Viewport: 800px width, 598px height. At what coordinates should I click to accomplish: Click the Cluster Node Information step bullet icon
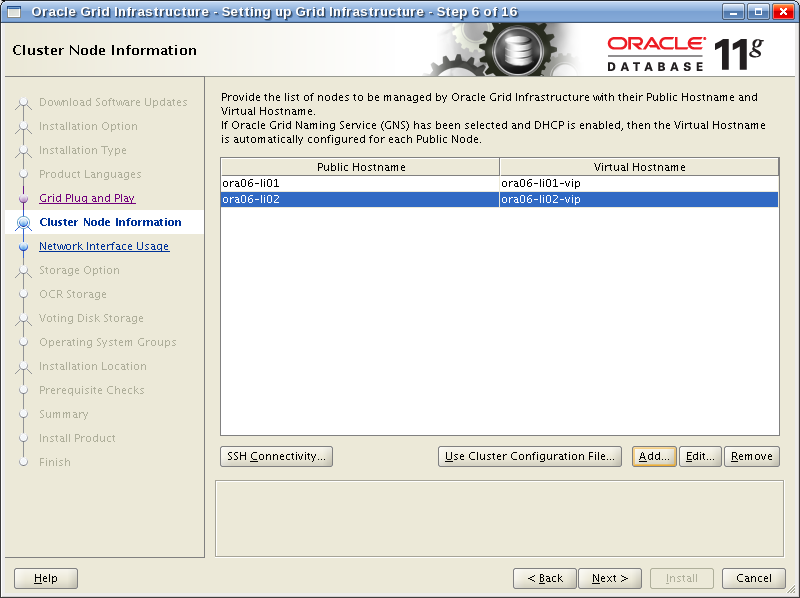(x=24, y=223)
